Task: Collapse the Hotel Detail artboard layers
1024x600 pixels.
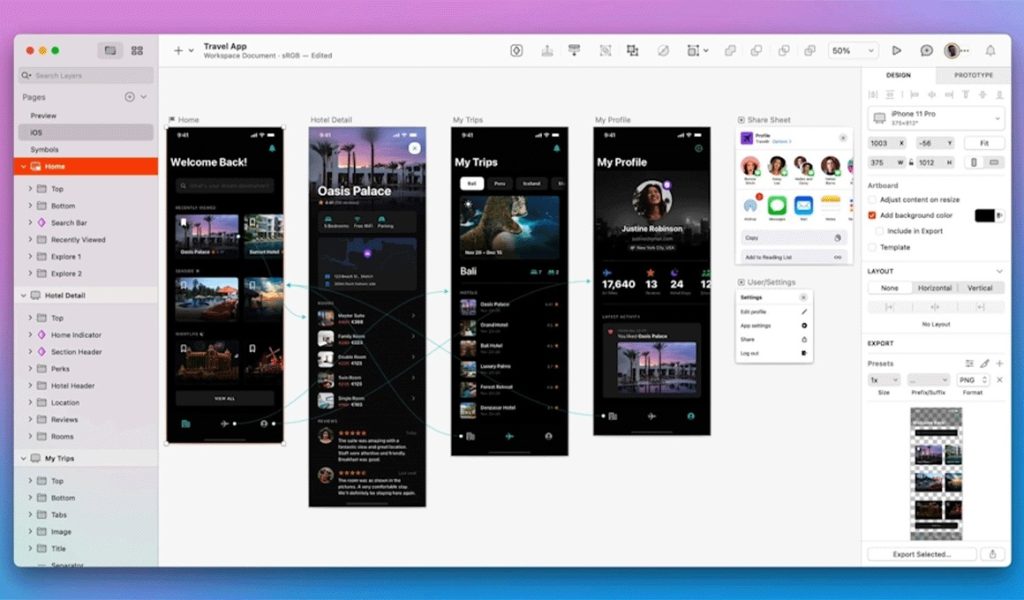Action: pos(24,295)
